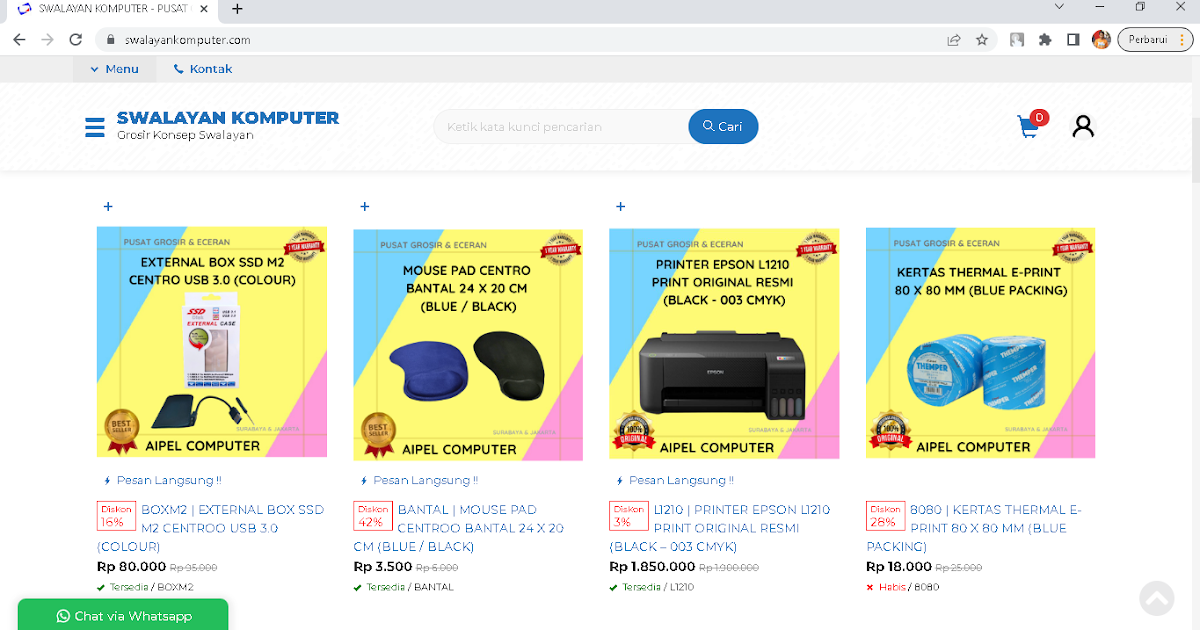This screenshot has height=630, width=1200.
Task: Click the phone icon next to Kontak
Action: tap(177, 68)
